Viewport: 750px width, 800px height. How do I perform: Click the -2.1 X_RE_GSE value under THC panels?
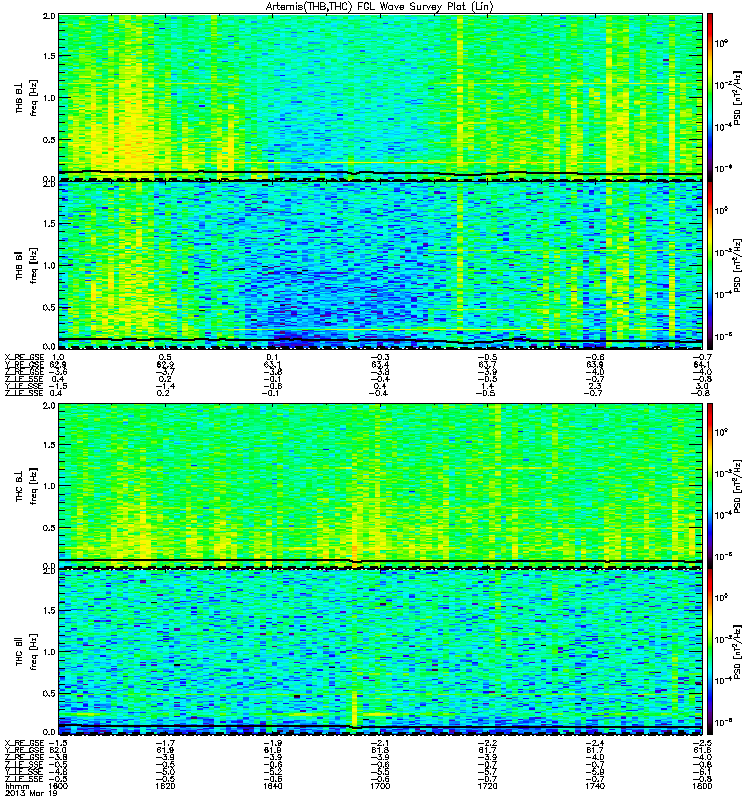379,743
